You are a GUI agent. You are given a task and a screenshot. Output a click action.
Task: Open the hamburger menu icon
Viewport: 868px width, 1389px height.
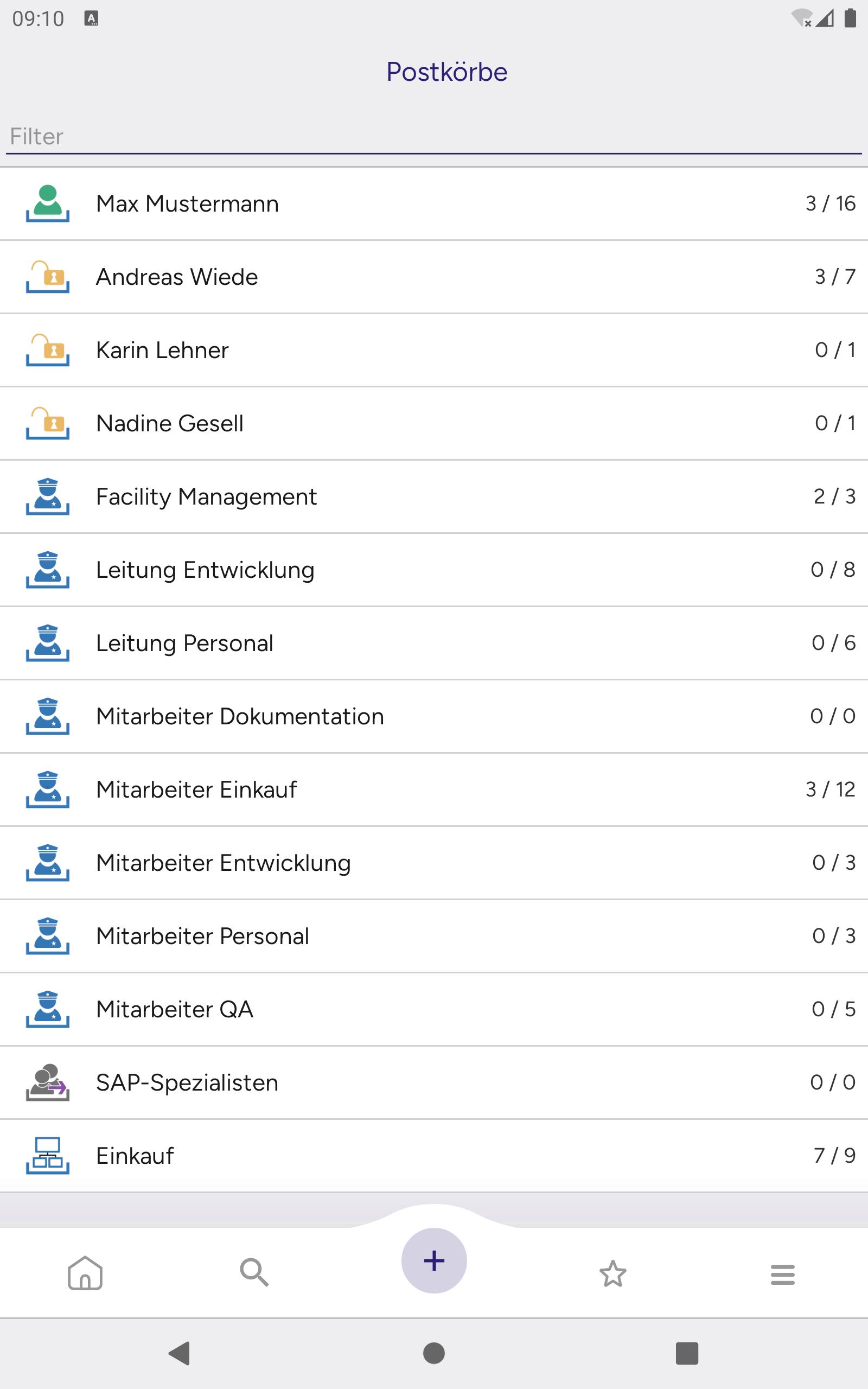tap(782, 1274)
